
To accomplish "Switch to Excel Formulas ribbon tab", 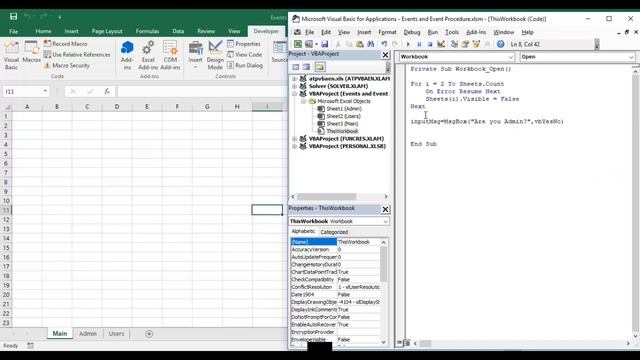I will click(147, 31).
